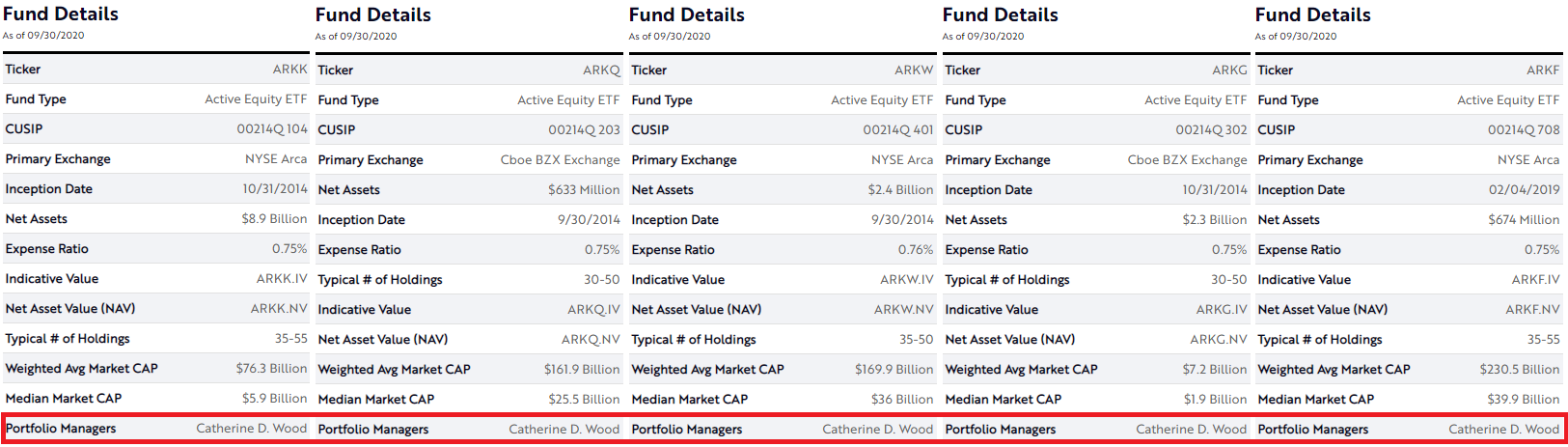Click the $8.9 Billion net assets value
The height and width of the screenshot is (447, 1568).
pyautogui.click(x=274, y=219)
